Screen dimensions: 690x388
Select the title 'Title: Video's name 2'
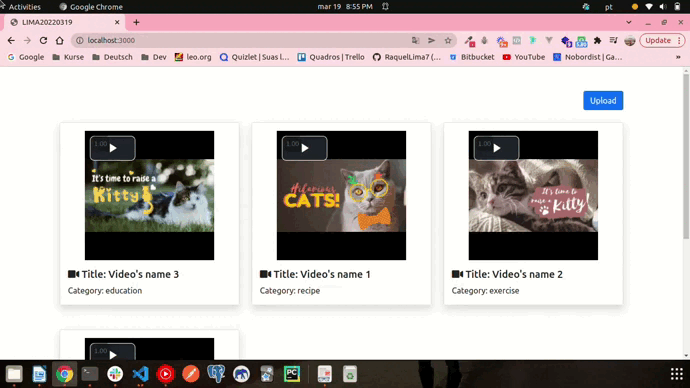[x=514, y=274]
